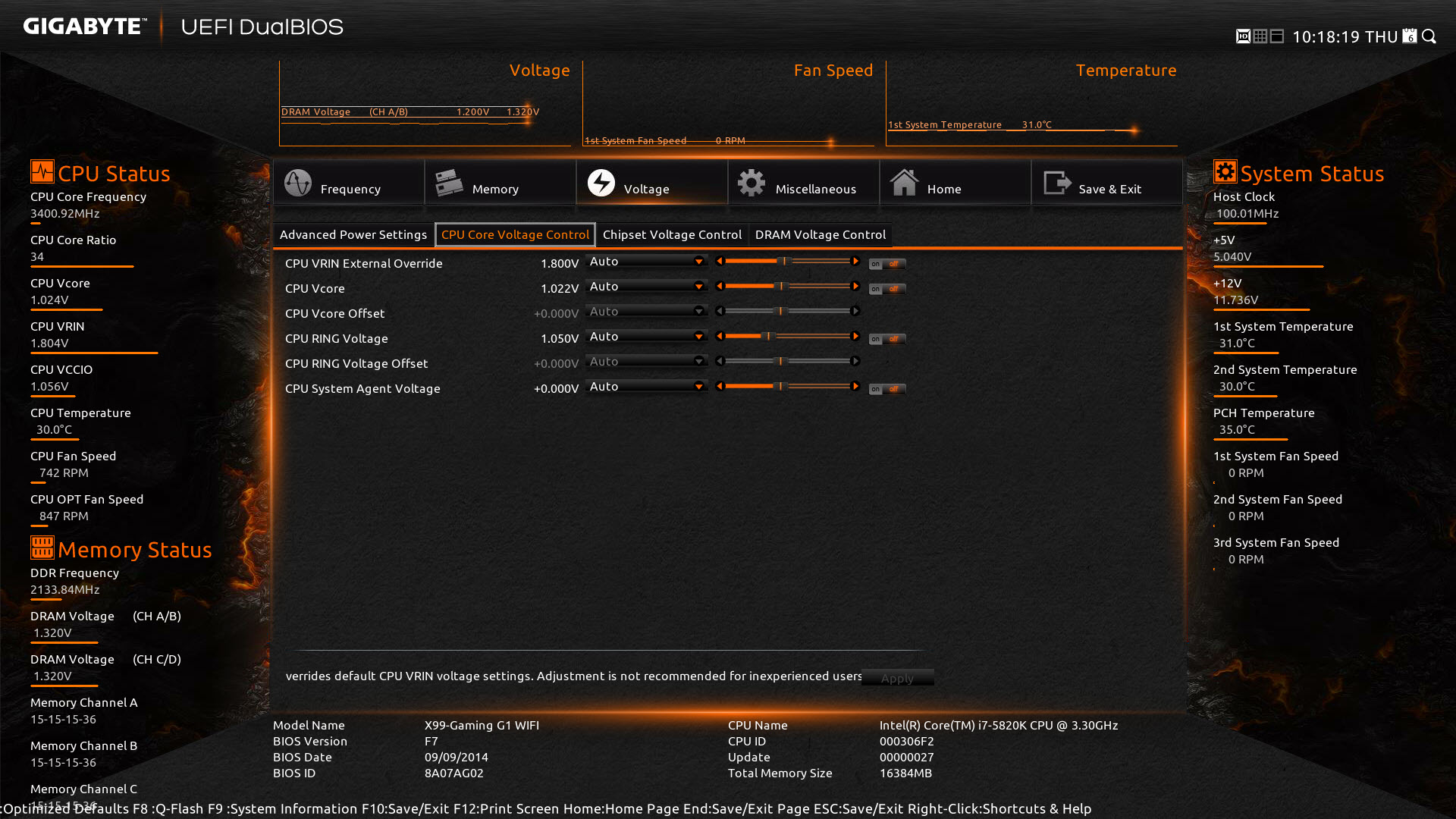Open the calendar date icon
The image size is (1456, 819).
coord(1410,36)
